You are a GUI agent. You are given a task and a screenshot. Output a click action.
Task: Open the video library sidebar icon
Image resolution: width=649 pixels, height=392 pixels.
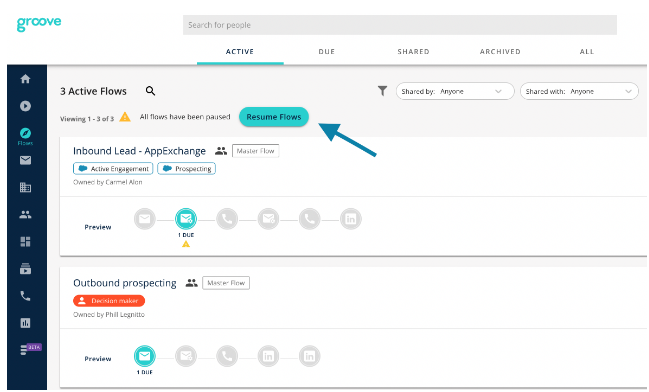(25, 269)
